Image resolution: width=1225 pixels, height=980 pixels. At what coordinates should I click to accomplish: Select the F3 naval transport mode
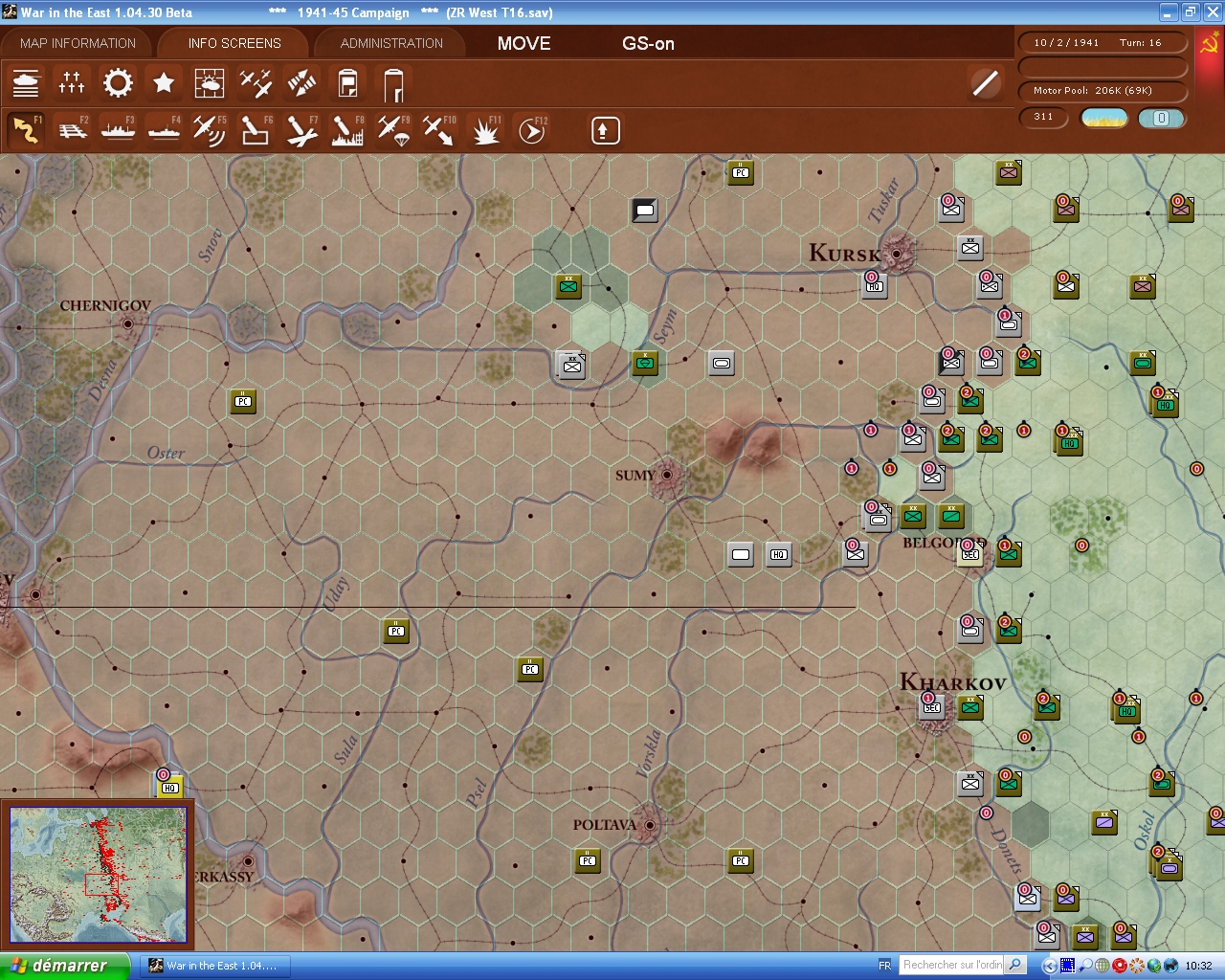click(x=118, y=130)
